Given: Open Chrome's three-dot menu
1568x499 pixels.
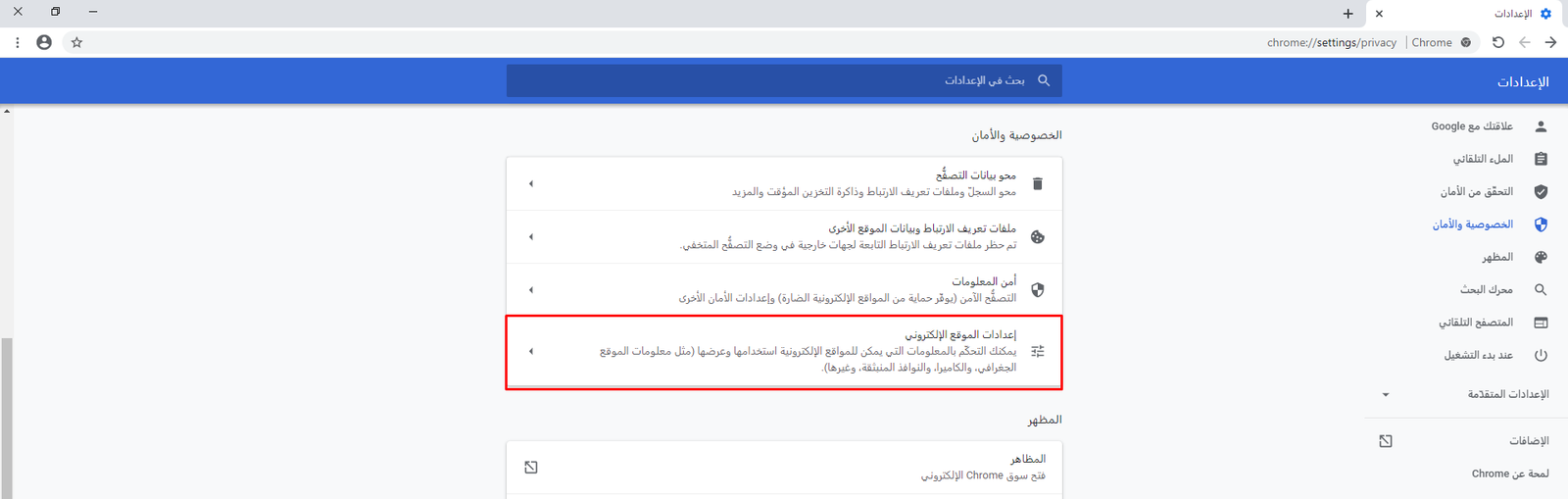Looking at the screenshot, I should click(x=18, y=42).
